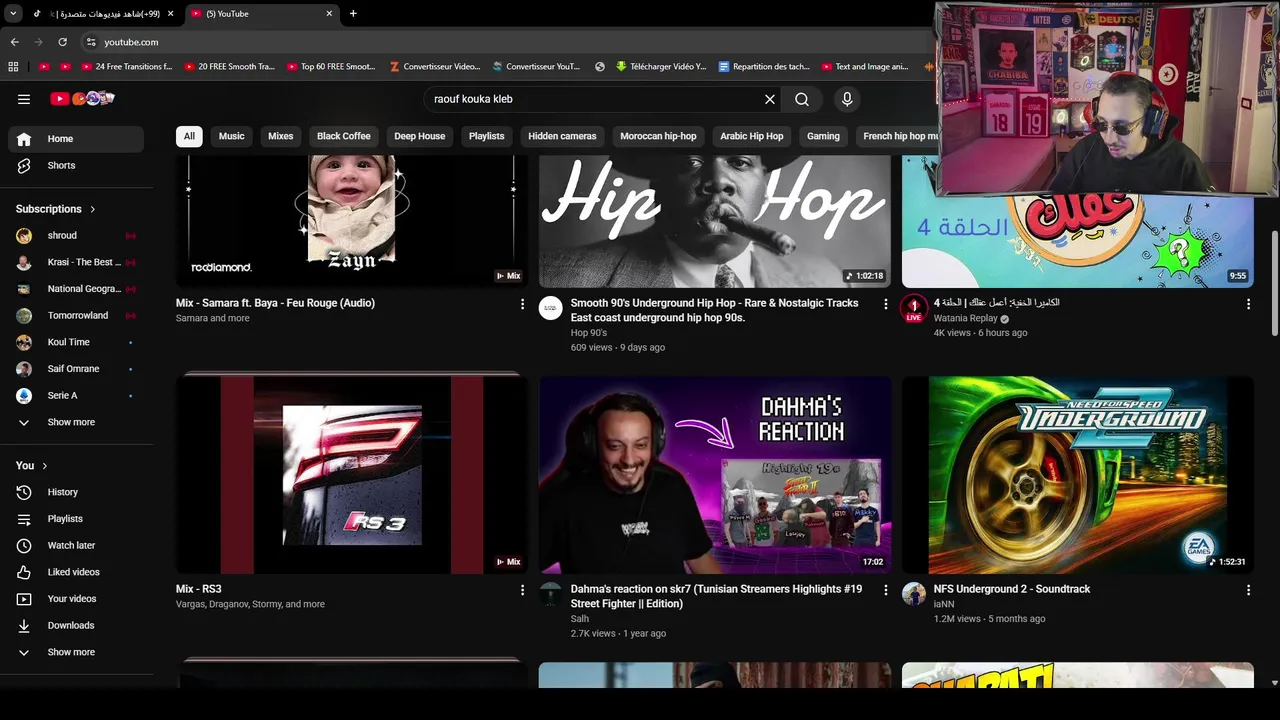1280x720 pixels.
Task: Go to Home in sidebar
Action: point(76,139)
